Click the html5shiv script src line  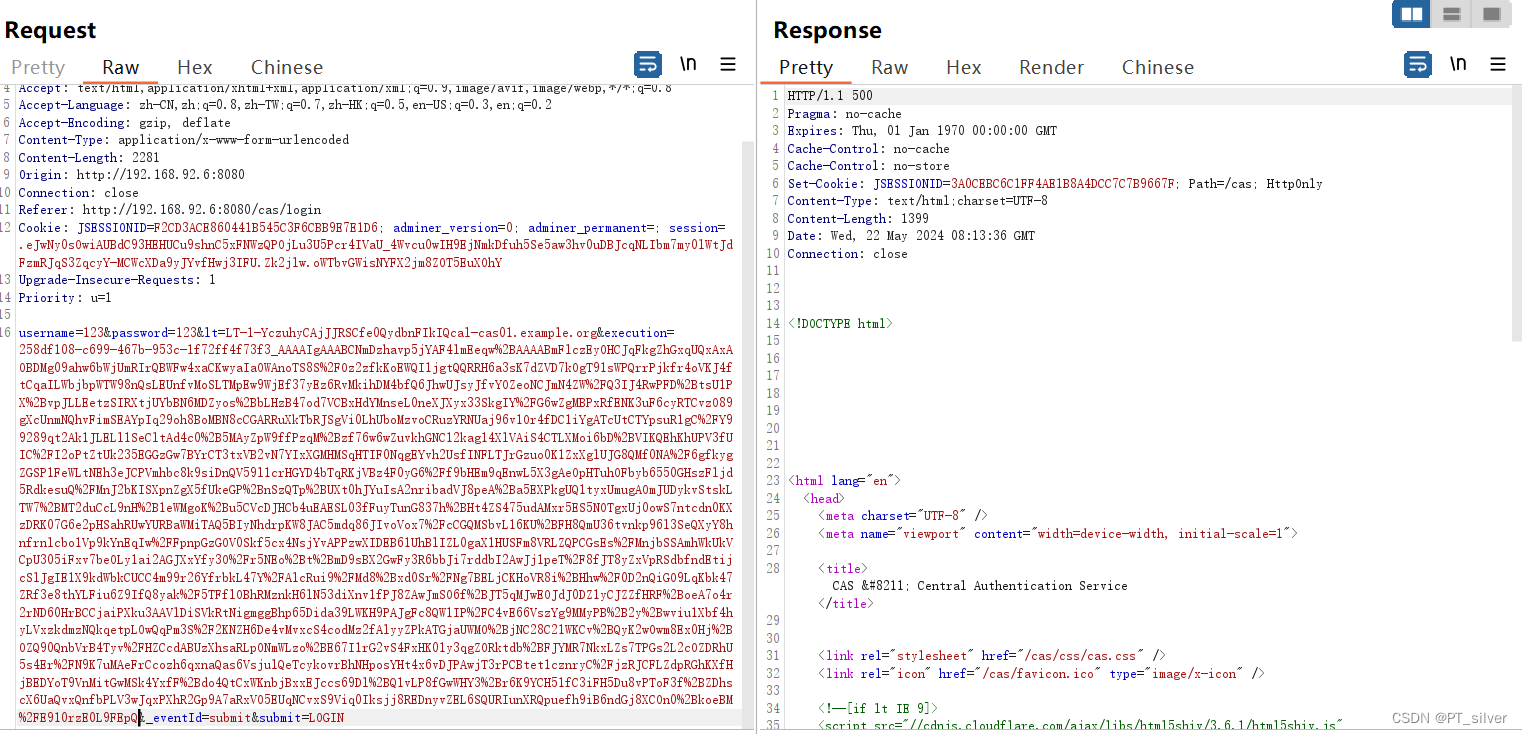coord(1080,725)
